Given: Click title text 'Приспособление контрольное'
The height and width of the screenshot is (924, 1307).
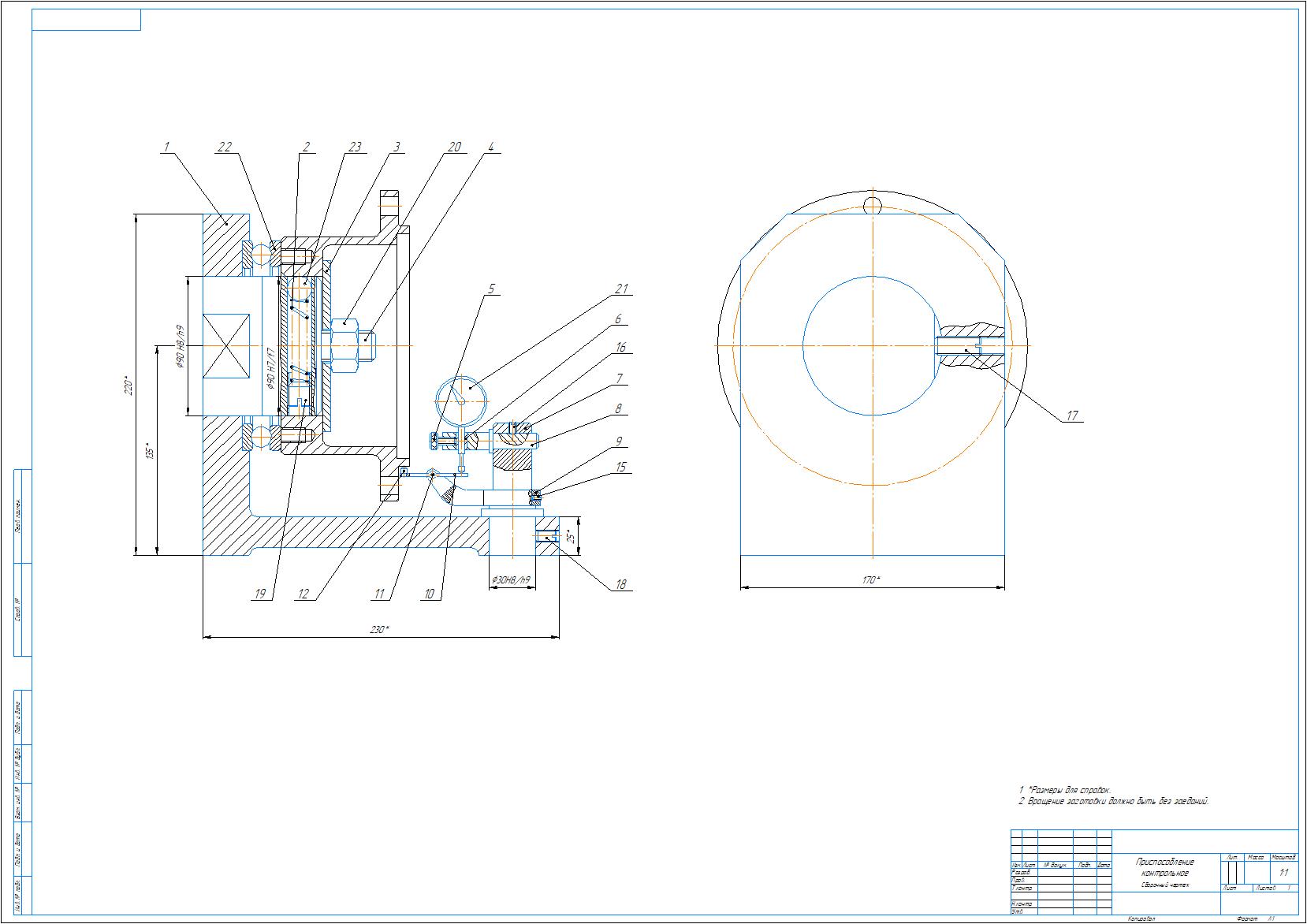Looking at the screenshot, I should click(1164, 867).
